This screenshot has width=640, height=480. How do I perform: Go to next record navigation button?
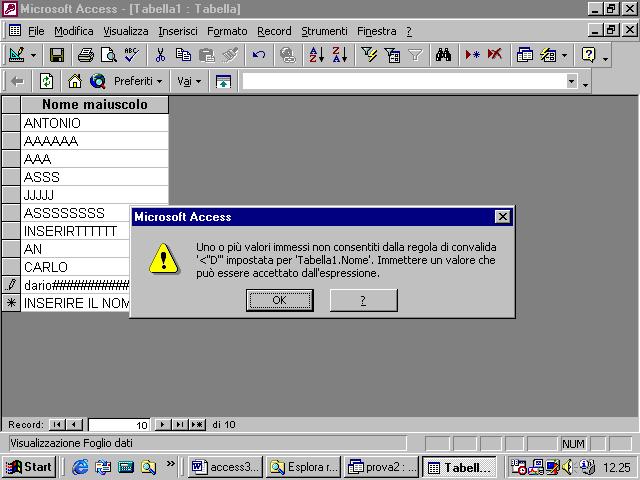162,424
